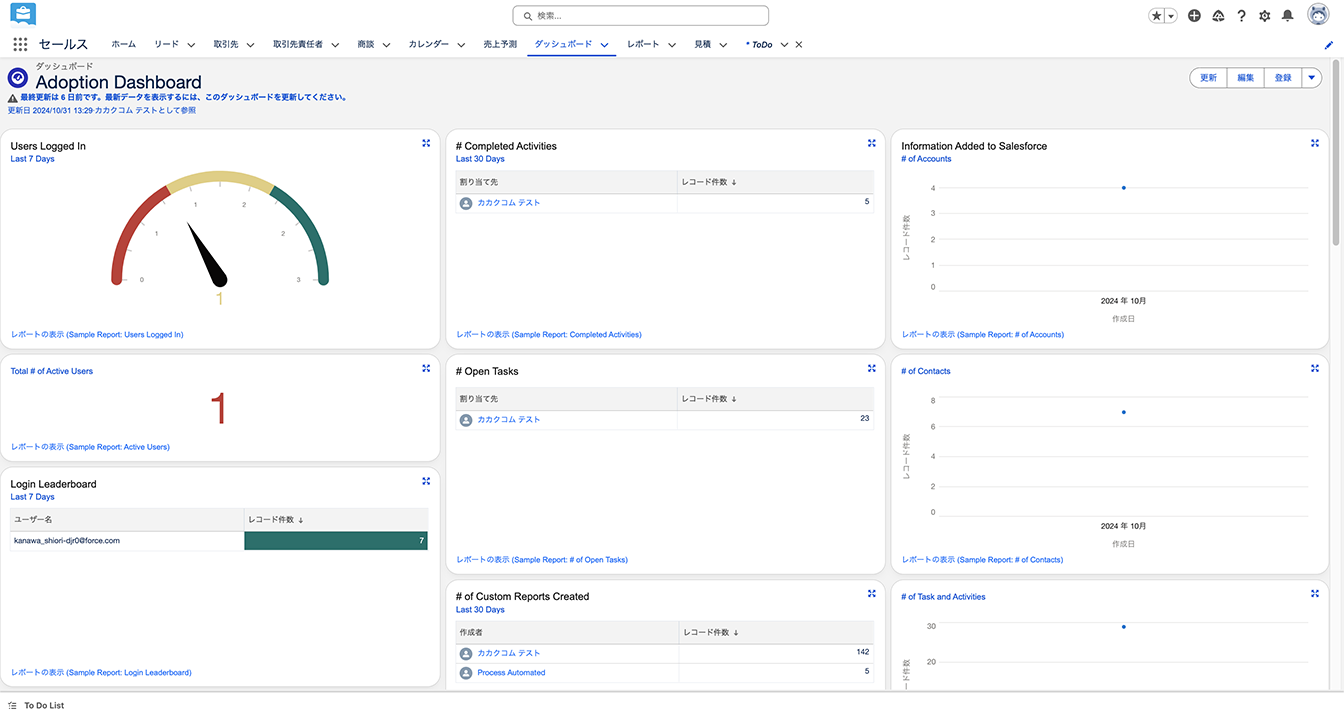Expand the # of Custom Reports Created widget
1344x718 pixels.
click(872, 593)
